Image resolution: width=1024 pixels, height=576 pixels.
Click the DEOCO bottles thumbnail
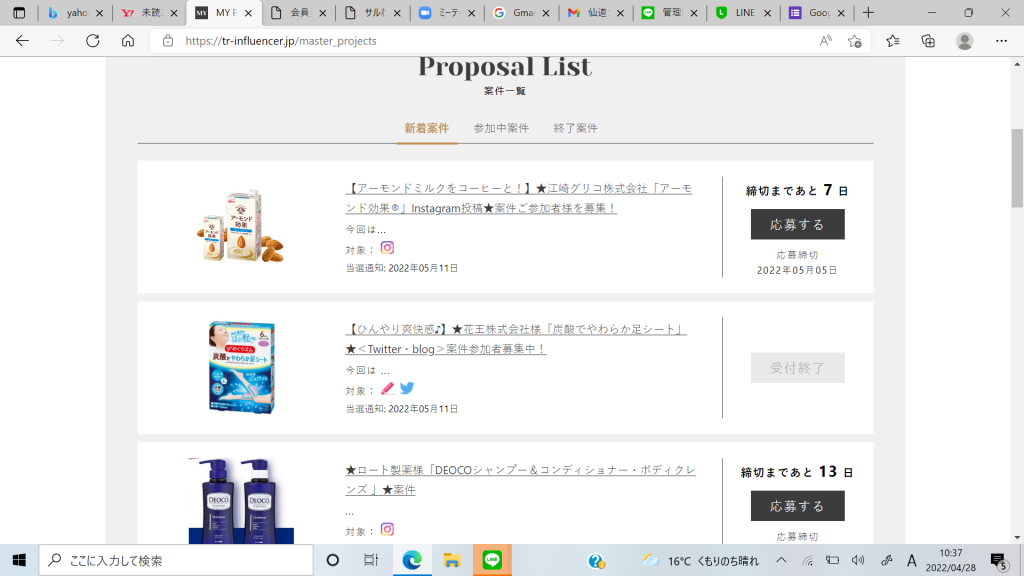click(241, 500)
